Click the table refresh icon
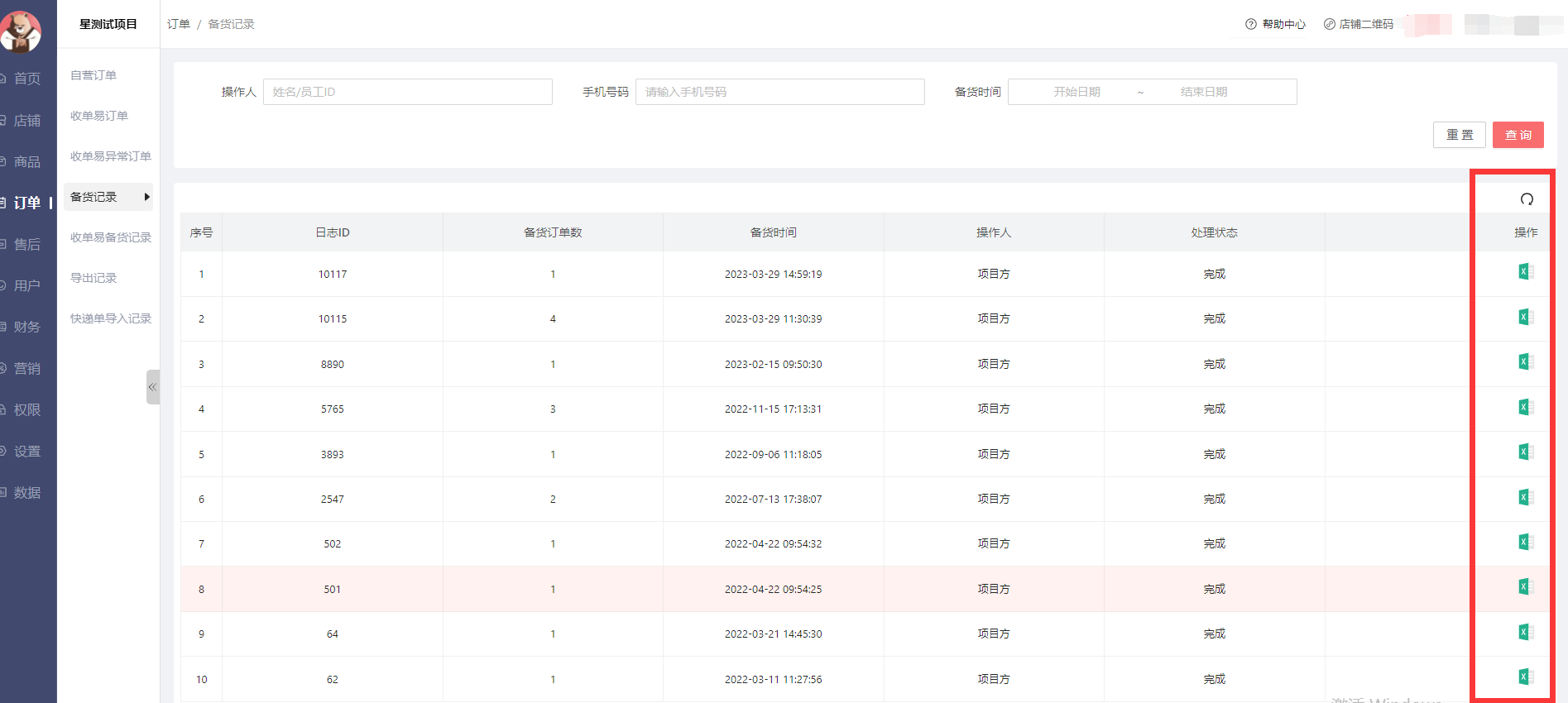The image size is (1568, 703). pyautogui.click(x=1527, y=199)
